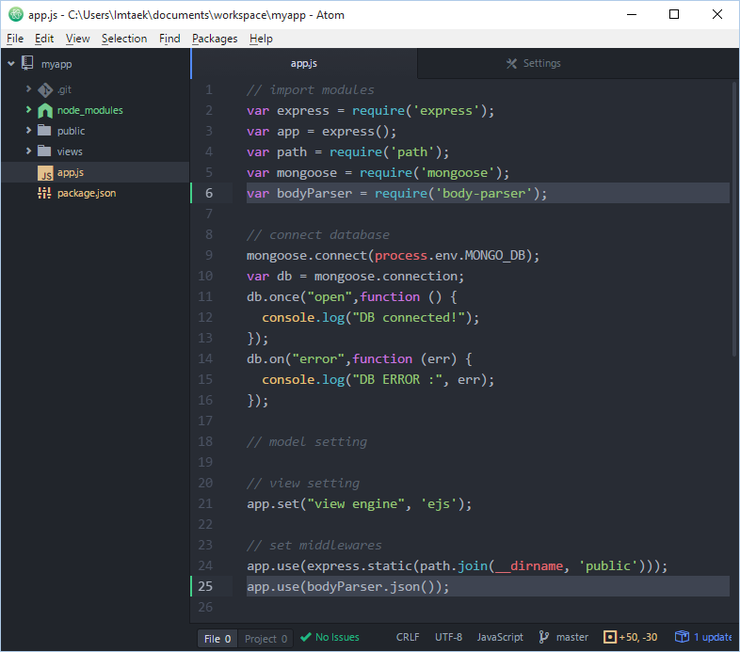Click the editor vertical scrollbar
This screenshot has width=740, height=652.
(x=734, y=219)
